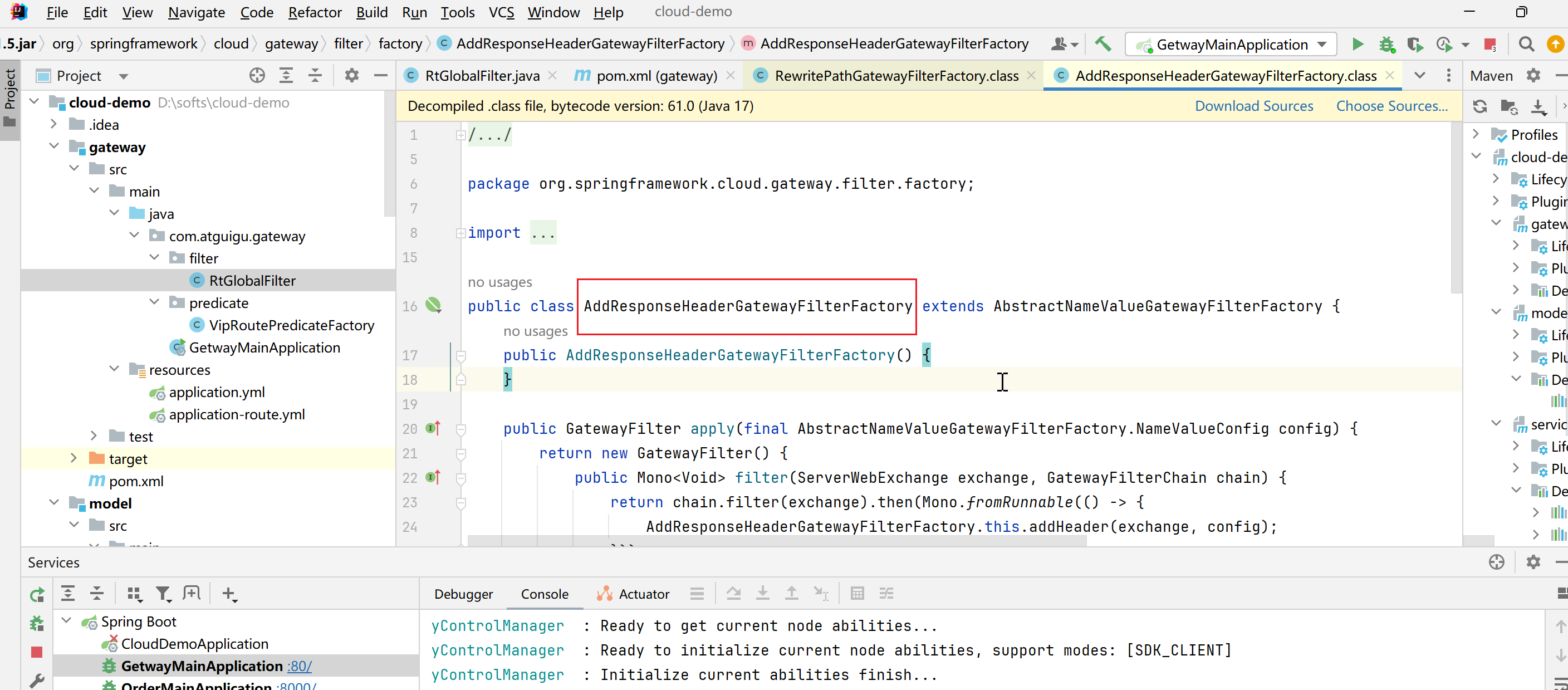This screenshot has height=690, width=1568.
Task: Select opened file crosshair icon in Project panel
Action: pos(257,76)
